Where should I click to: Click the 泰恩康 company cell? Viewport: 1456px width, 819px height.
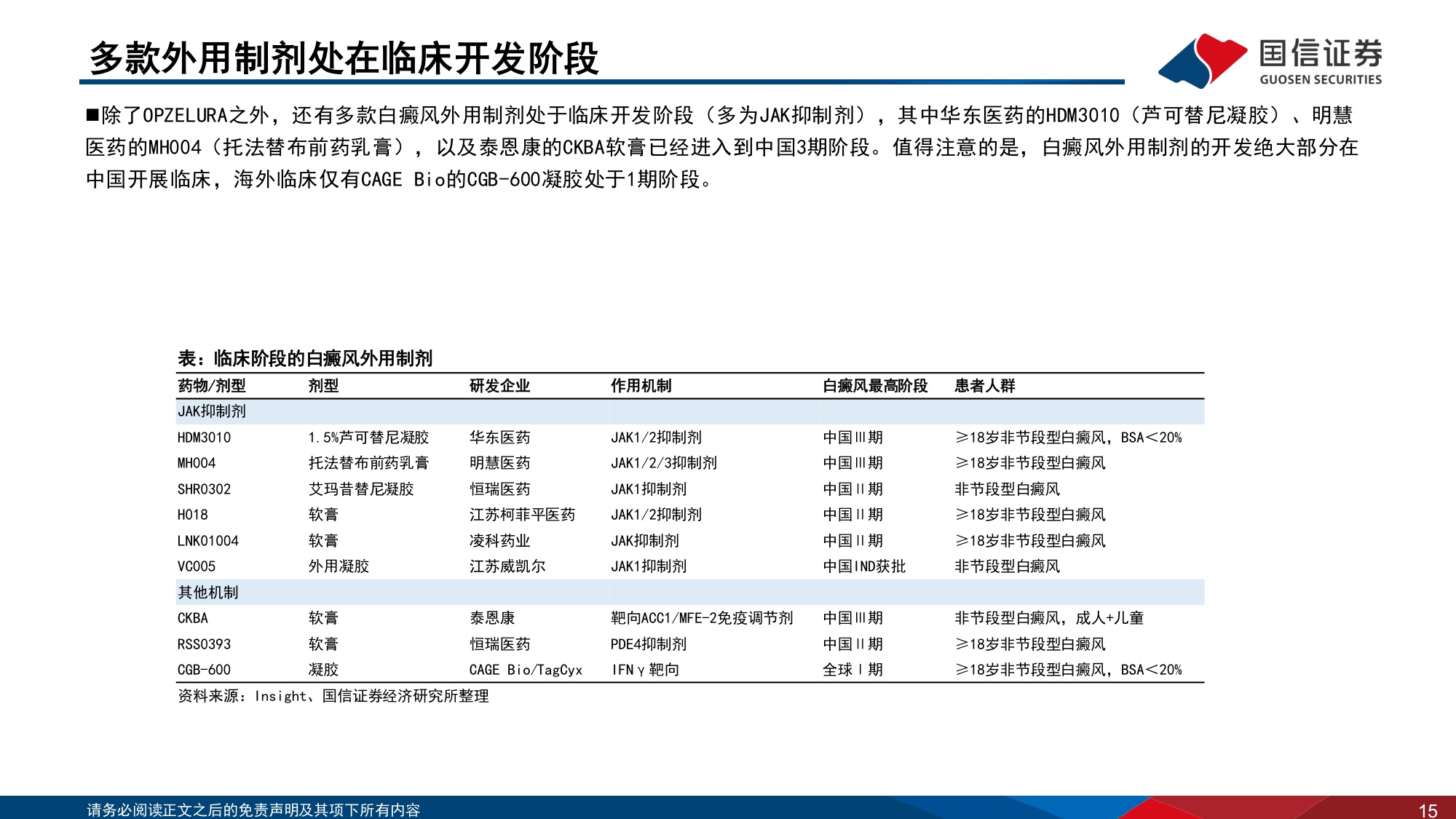tap(492, 618)
